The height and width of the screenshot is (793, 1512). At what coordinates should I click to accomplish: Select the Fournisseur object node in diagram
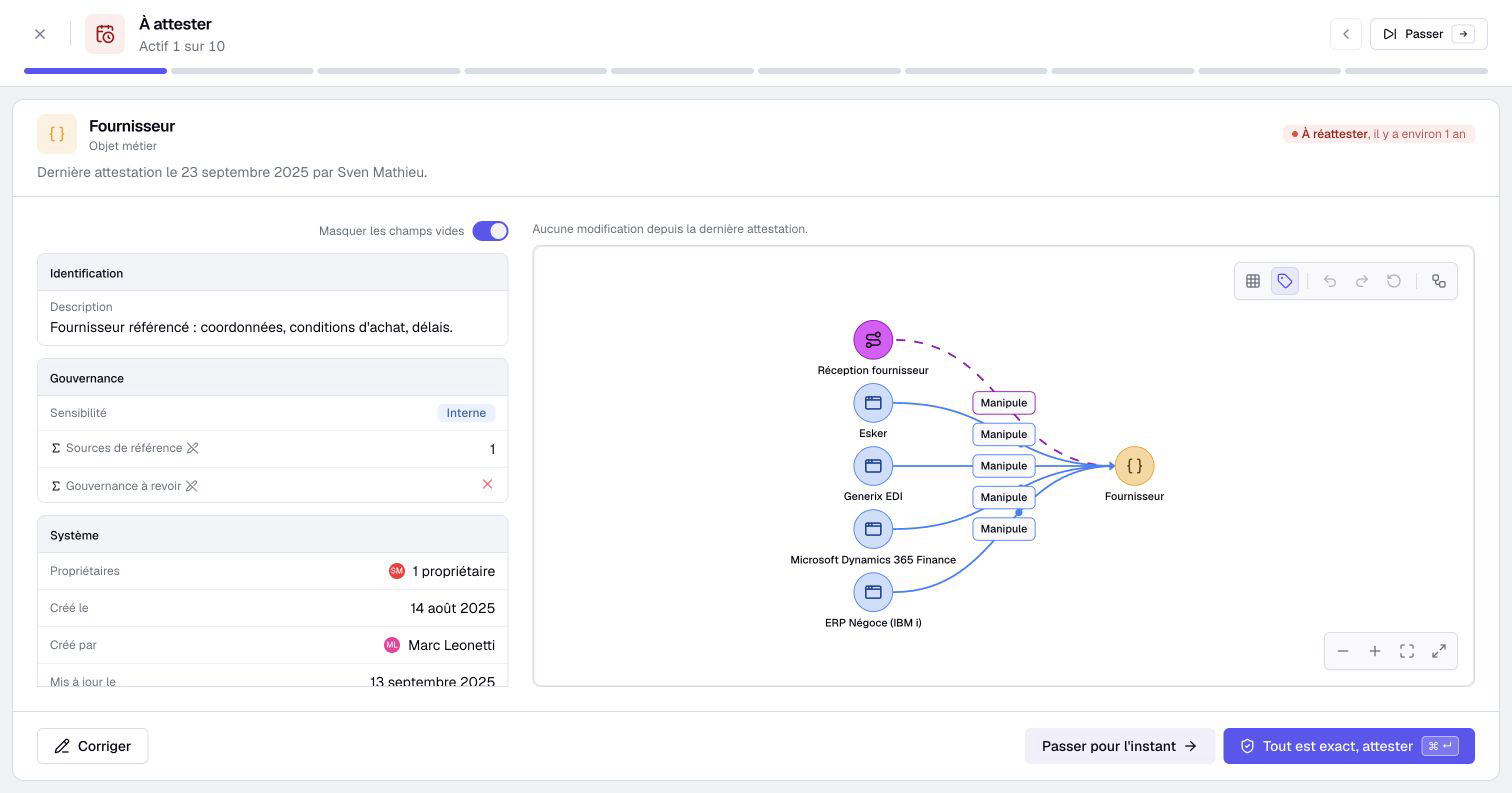[1134, 466]
